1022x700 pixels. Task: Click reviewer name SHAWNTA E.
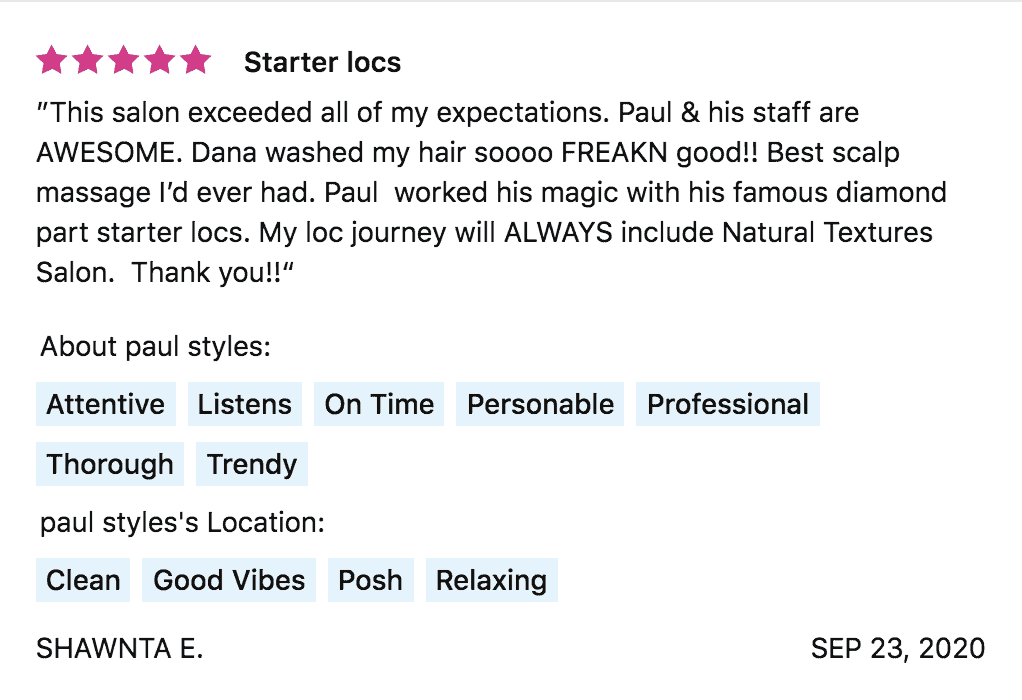point(120,648)
